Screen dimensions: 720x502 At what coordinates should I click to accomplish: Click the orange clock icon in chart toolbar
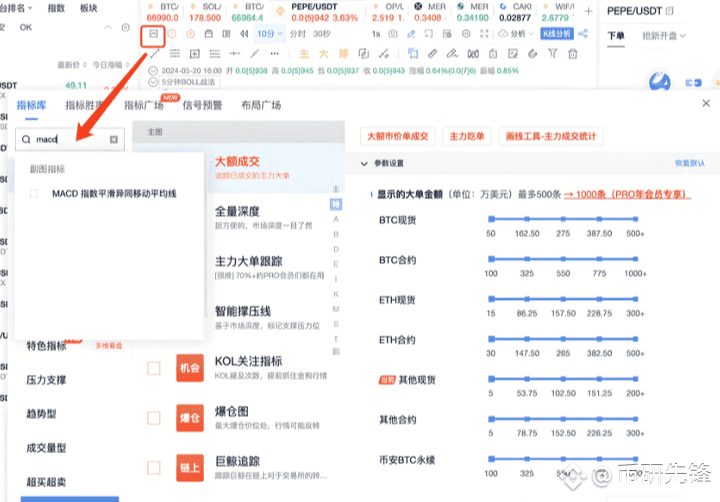coord(172,34)
